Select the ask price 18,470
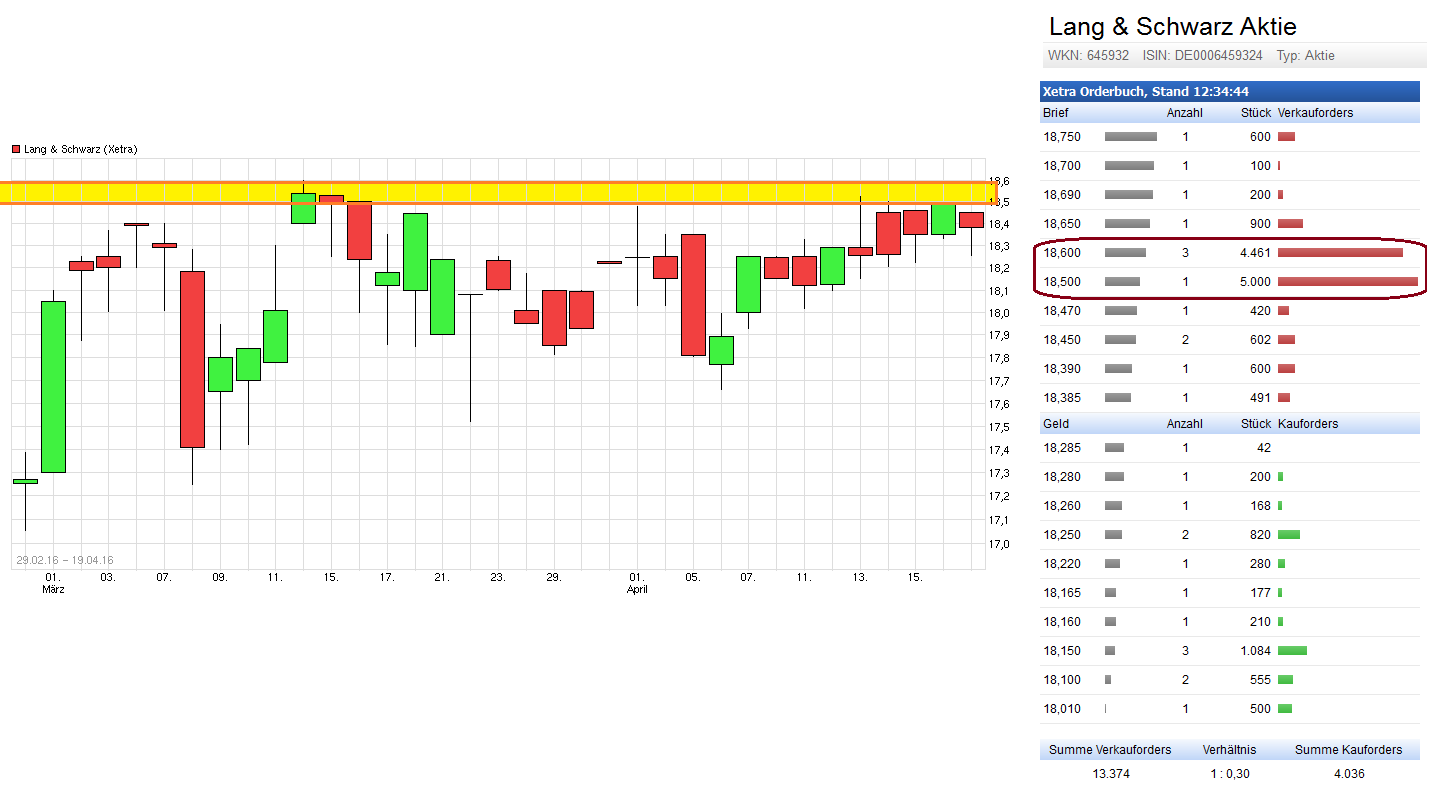This screenshot has height=790, width=1433. (1062, 311)
